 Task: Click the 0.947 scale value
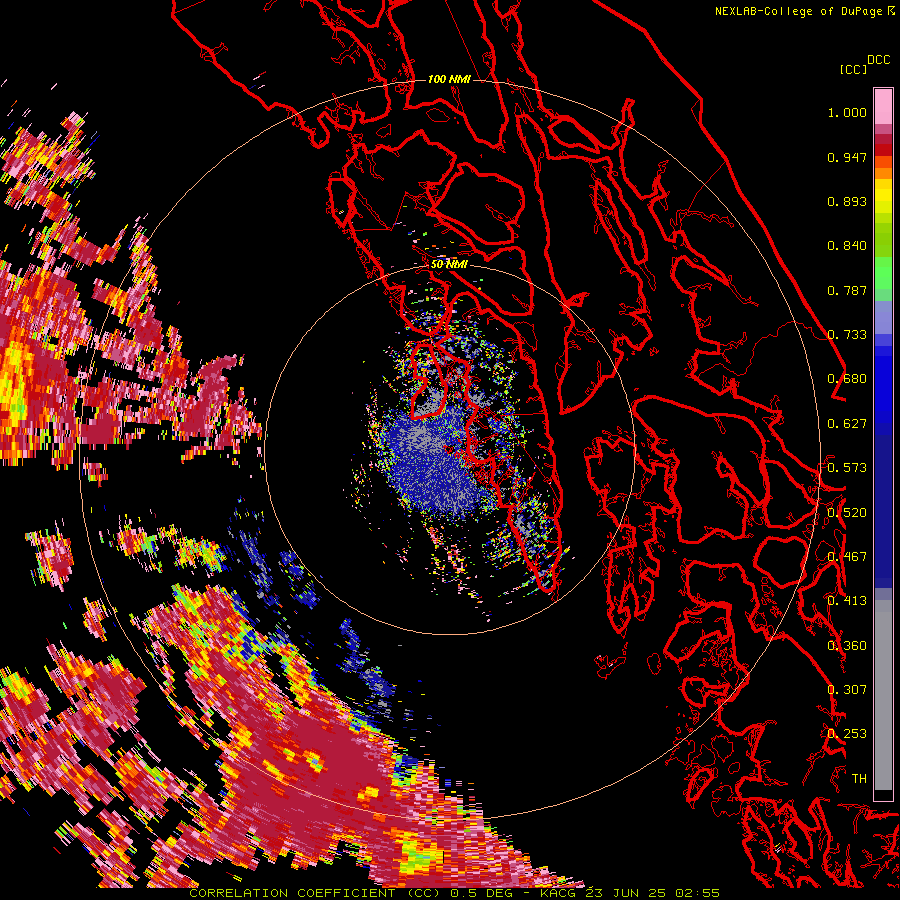[847, 157]
